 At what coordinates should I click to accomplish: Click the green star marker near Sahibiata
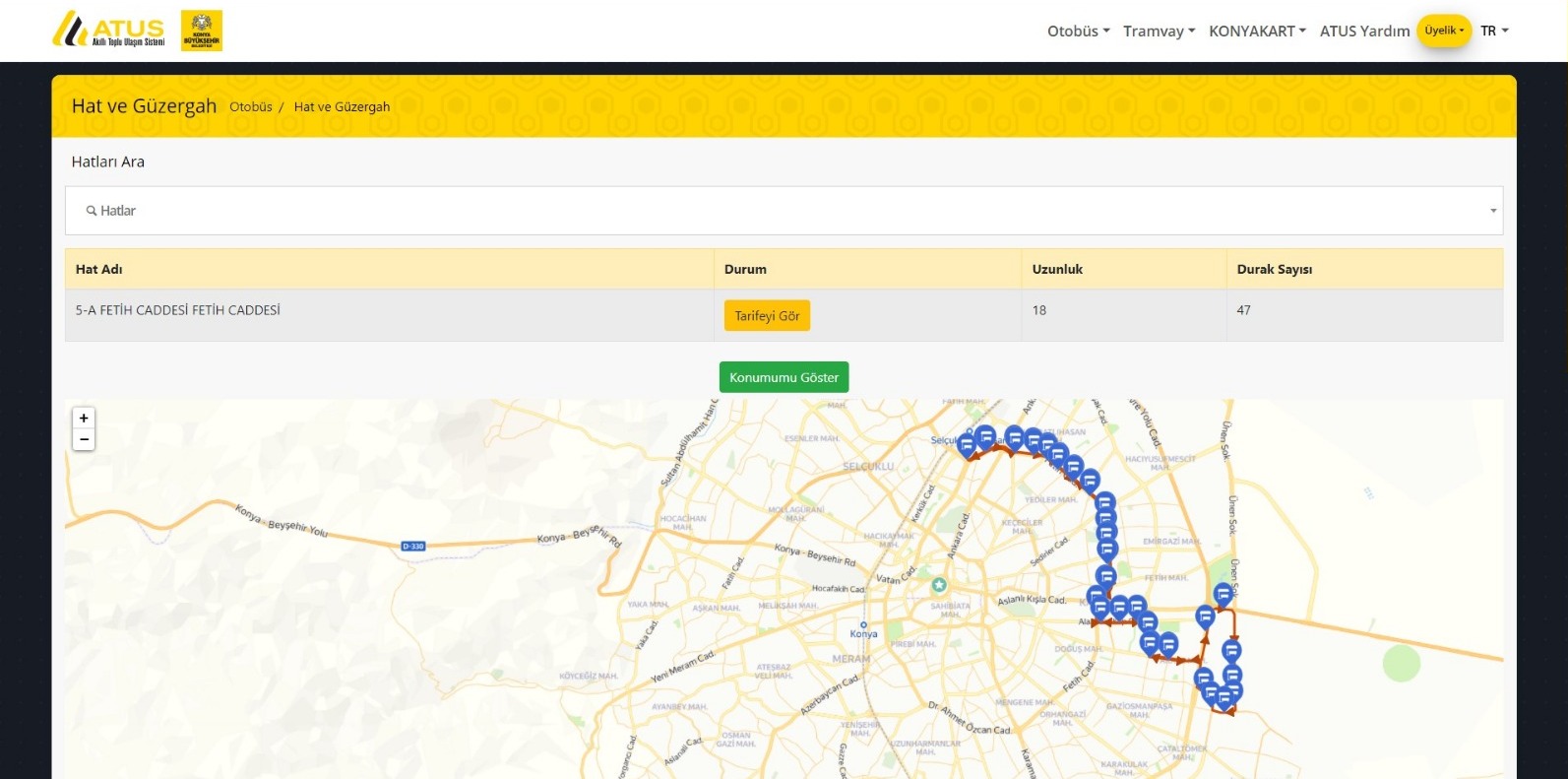939,584
